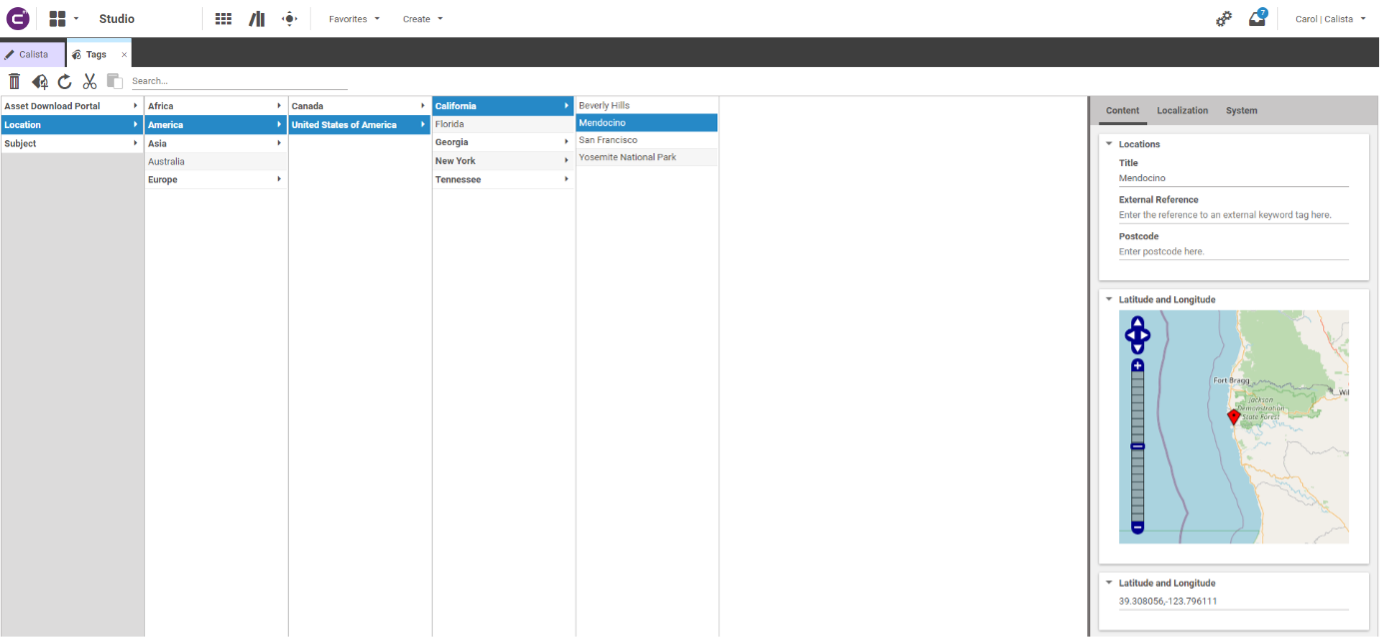Open the Create dropdown menu

point(422,19)
